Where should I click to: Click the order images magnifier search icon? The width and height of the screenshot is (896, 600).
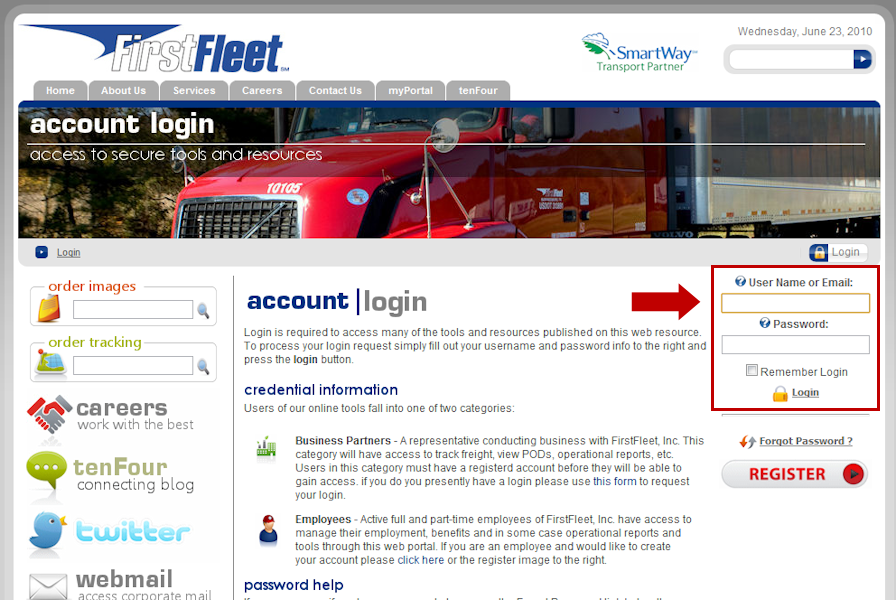pos(203,310)
